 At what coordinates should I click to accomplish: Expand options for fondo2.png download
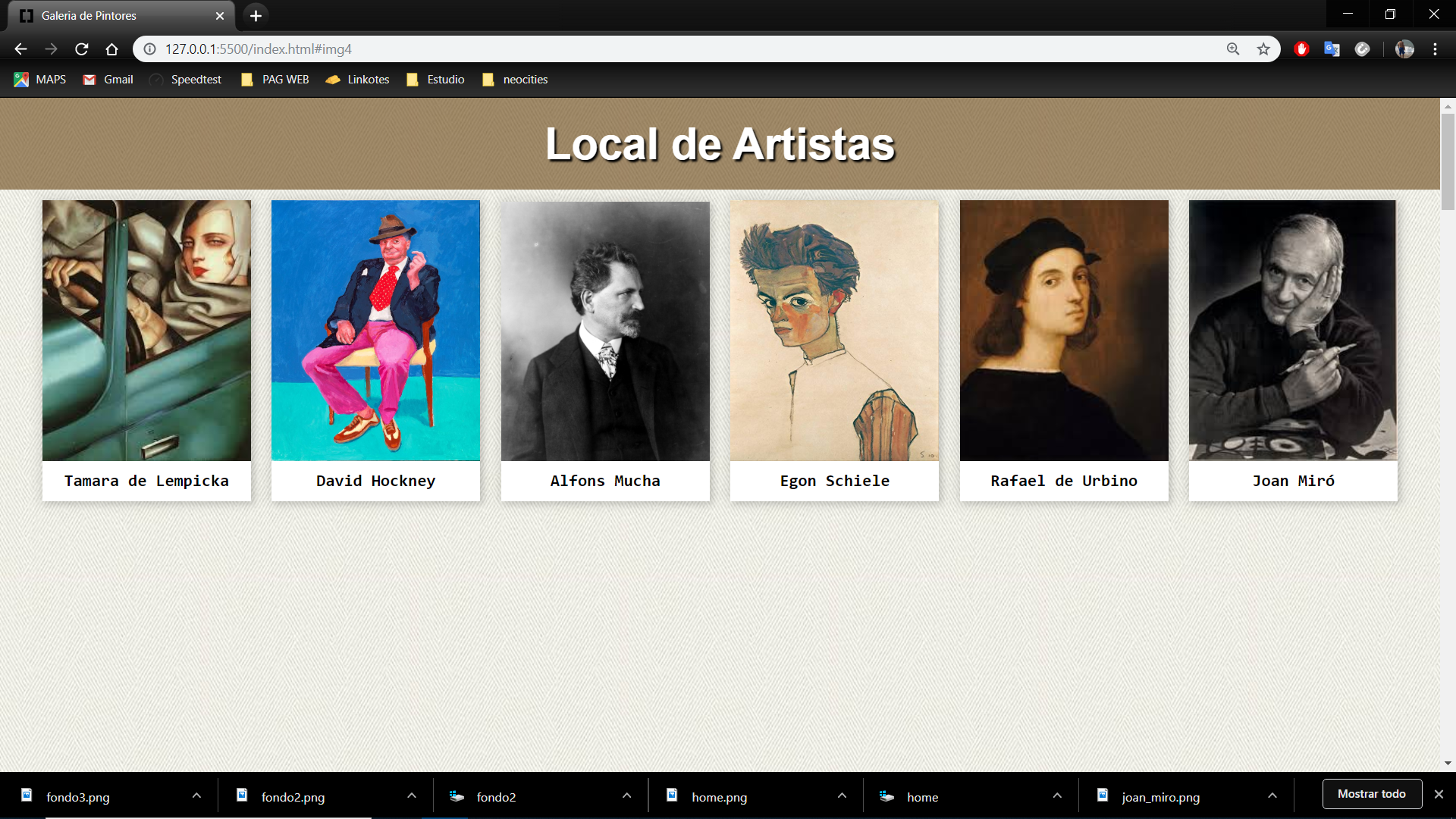click(412, 795)
